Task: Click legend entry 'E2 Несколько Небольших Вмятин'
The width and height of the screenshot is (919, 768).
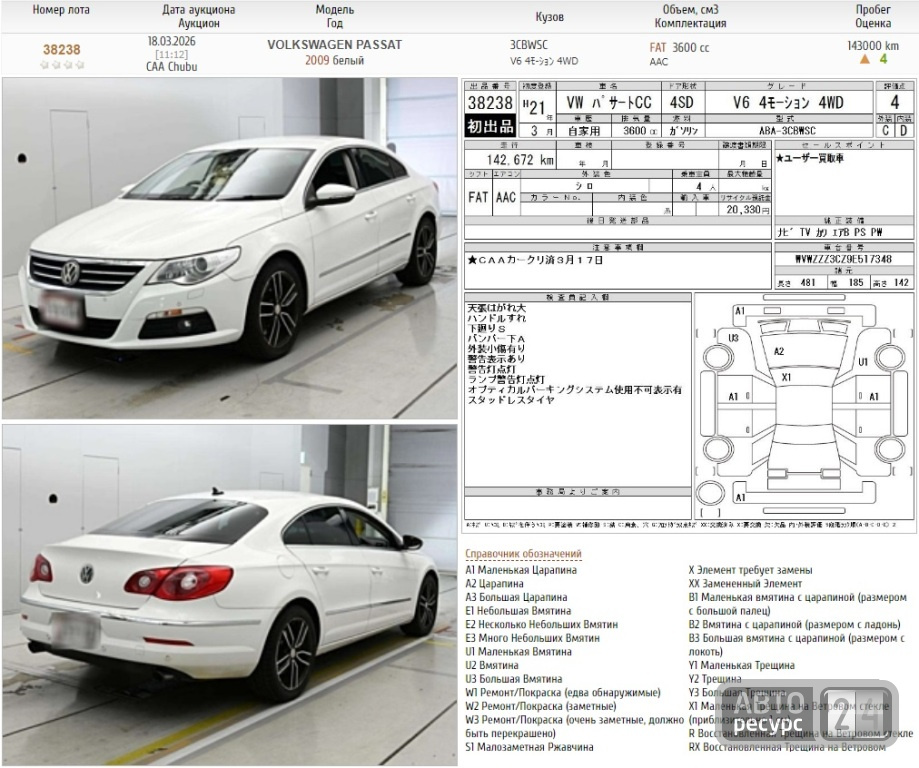Action: (x=542, y=624)
